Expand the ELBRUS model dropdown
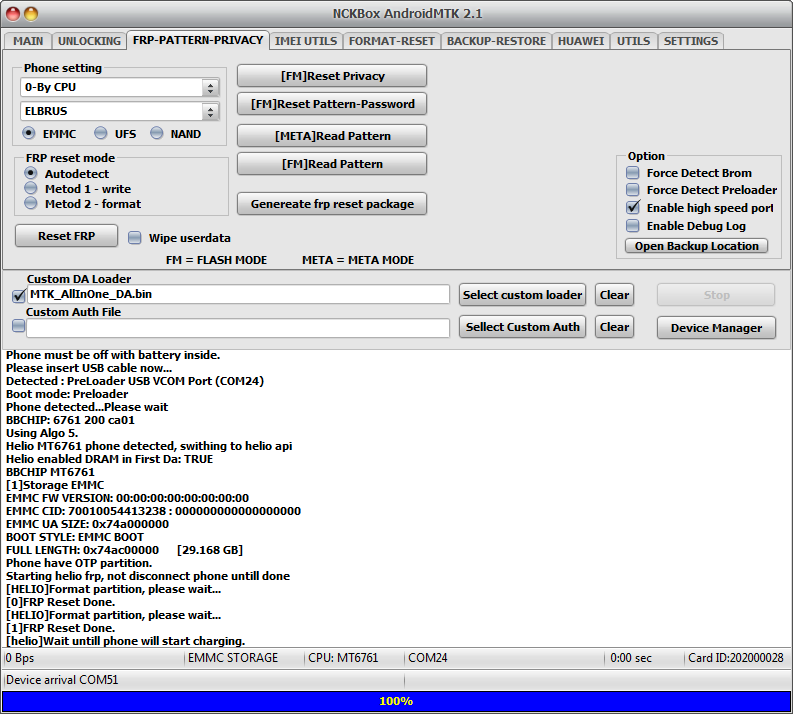793x714 pixels. click(210, 111)
